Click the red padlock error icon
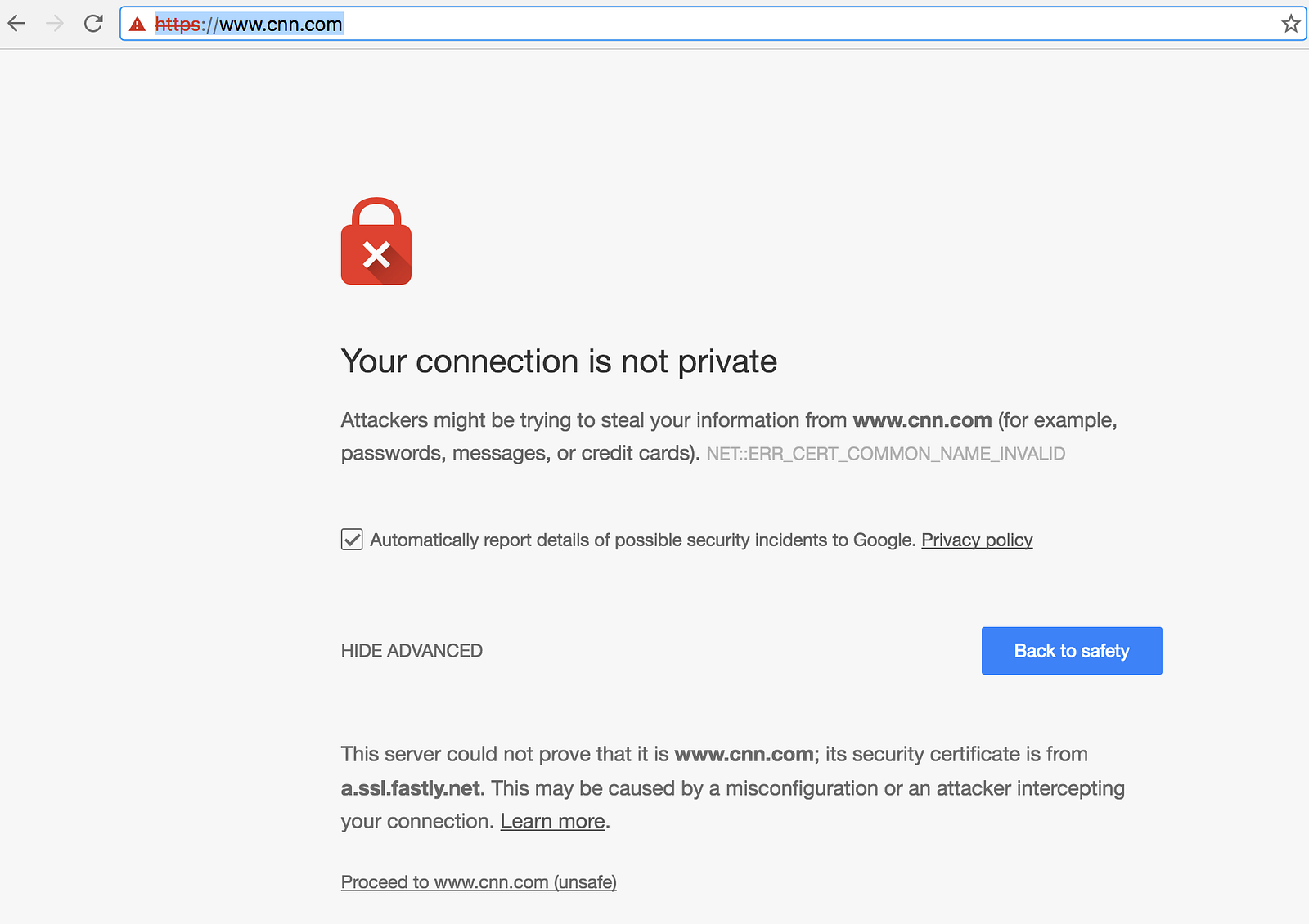1309x924 pixels. coord(376,242)
